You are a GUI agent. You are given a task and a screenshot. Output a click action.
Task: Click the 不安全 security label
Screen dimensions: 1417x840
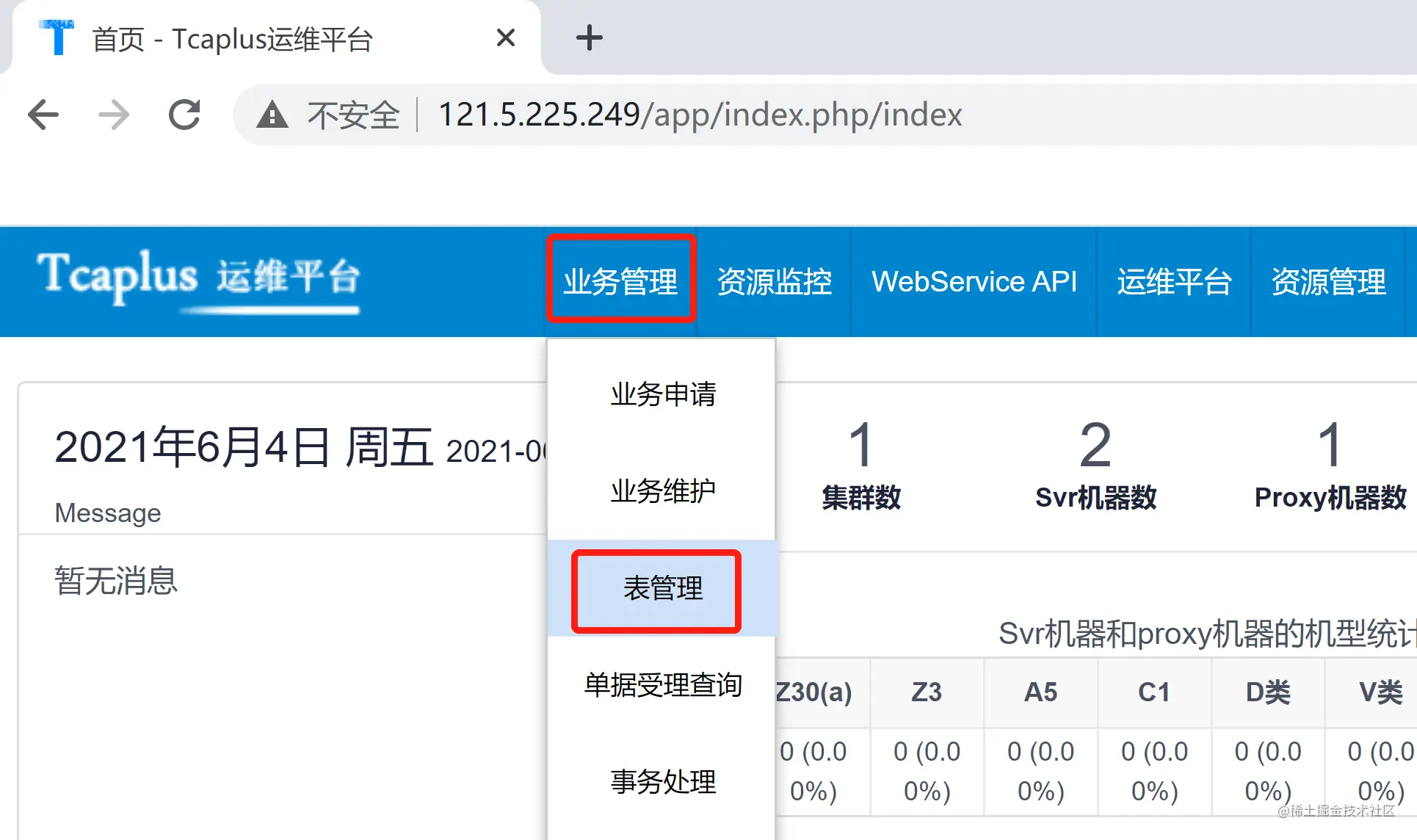point(353,115)
